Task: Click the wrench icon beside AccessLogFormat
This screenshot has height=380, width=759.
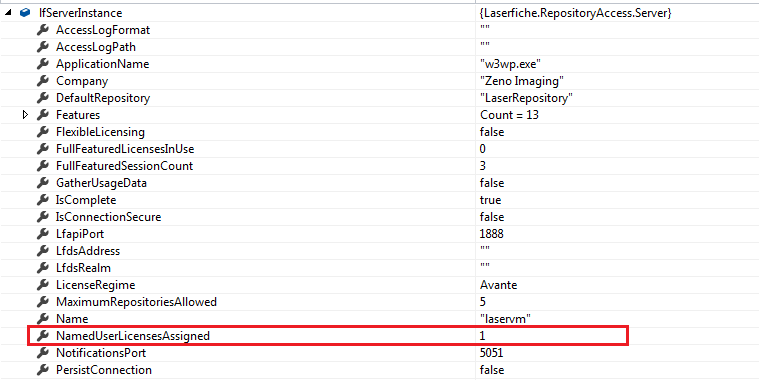Action: (x=43, y=30)
